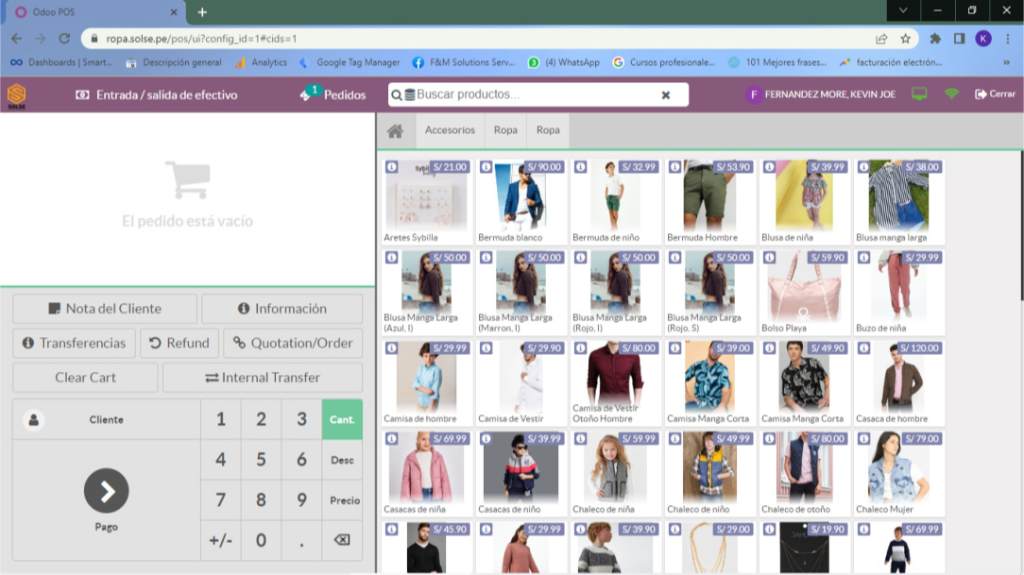
Task: Click the home category icon
Action: tap(395, 131)
